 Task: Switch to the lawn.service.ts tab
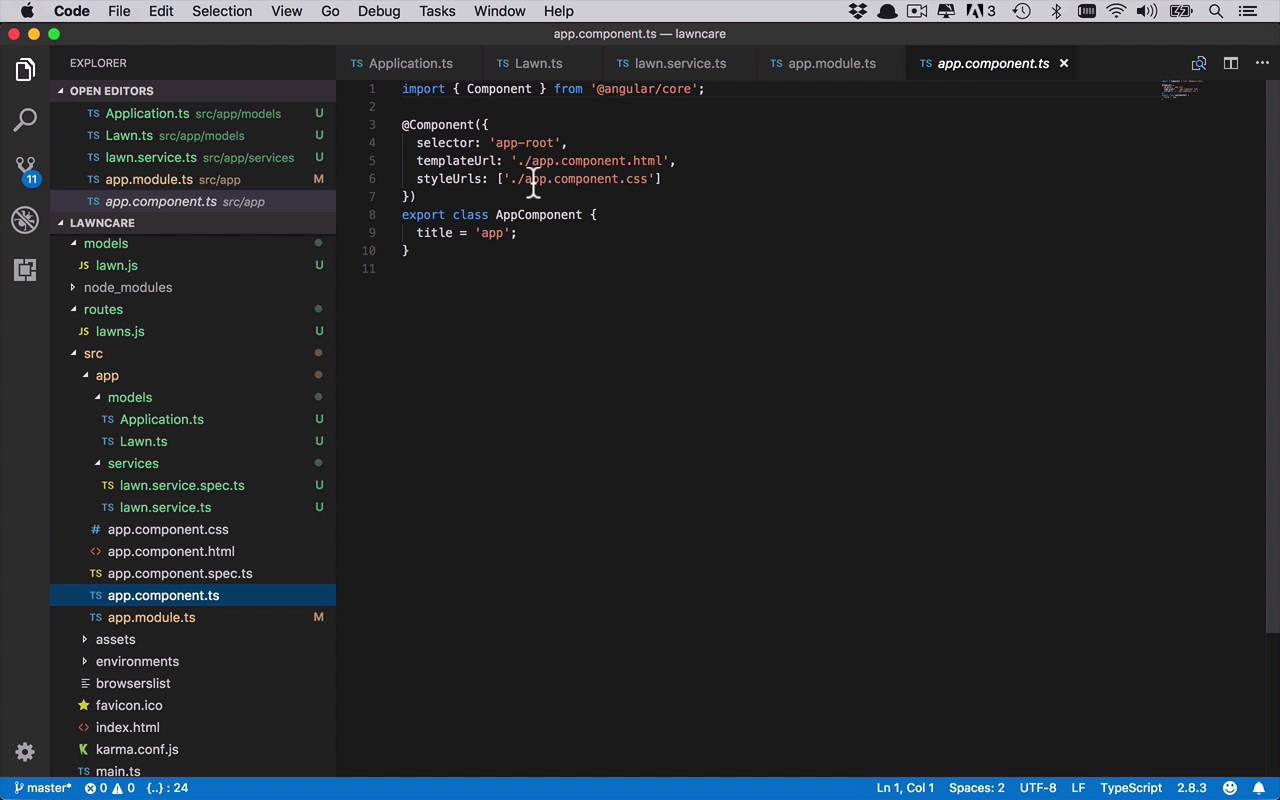(x=680, y=63)
